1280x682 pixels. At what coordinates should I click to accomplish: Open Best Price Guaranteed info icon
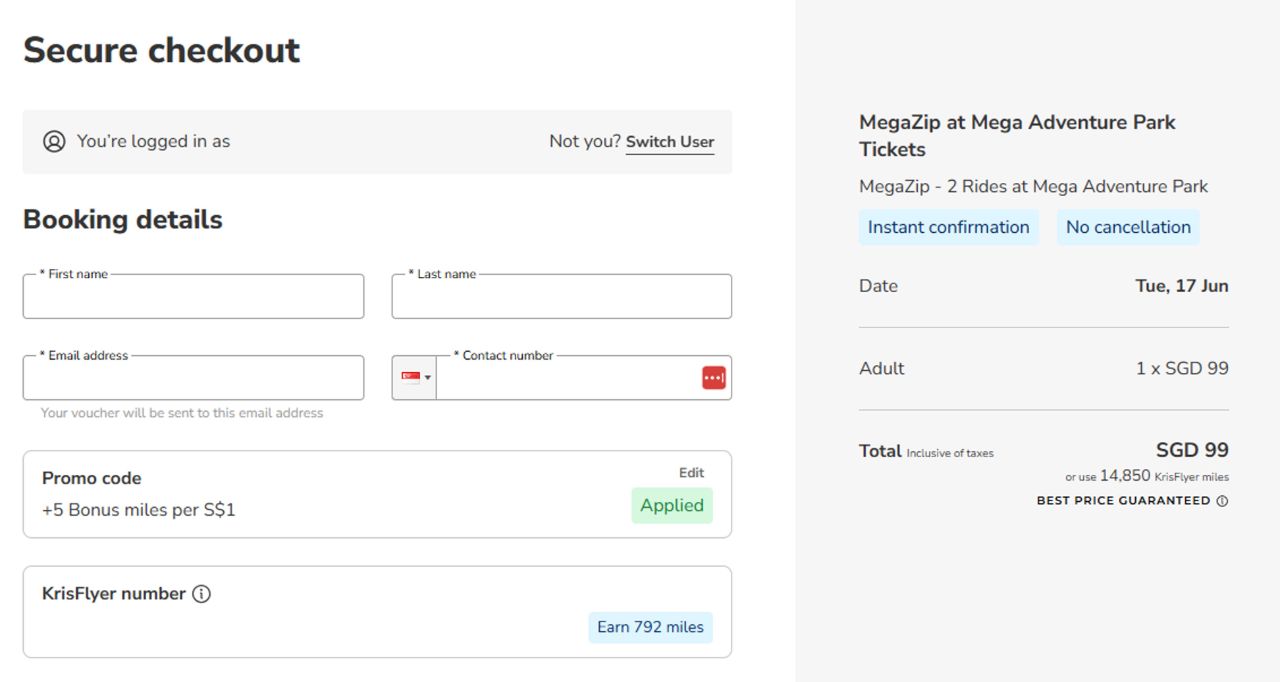(x=1222, y=501)
